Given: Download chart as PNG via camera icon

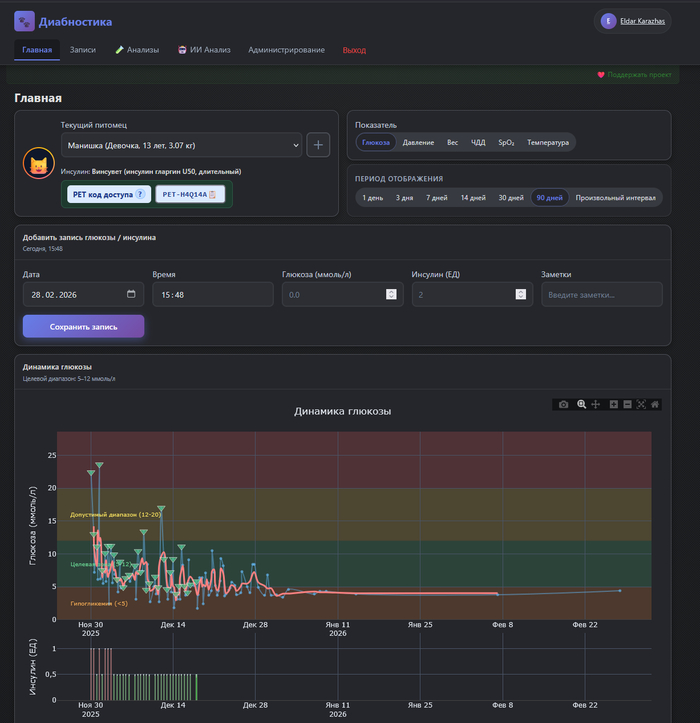Looking at the screenshot, I should (564, 404).
